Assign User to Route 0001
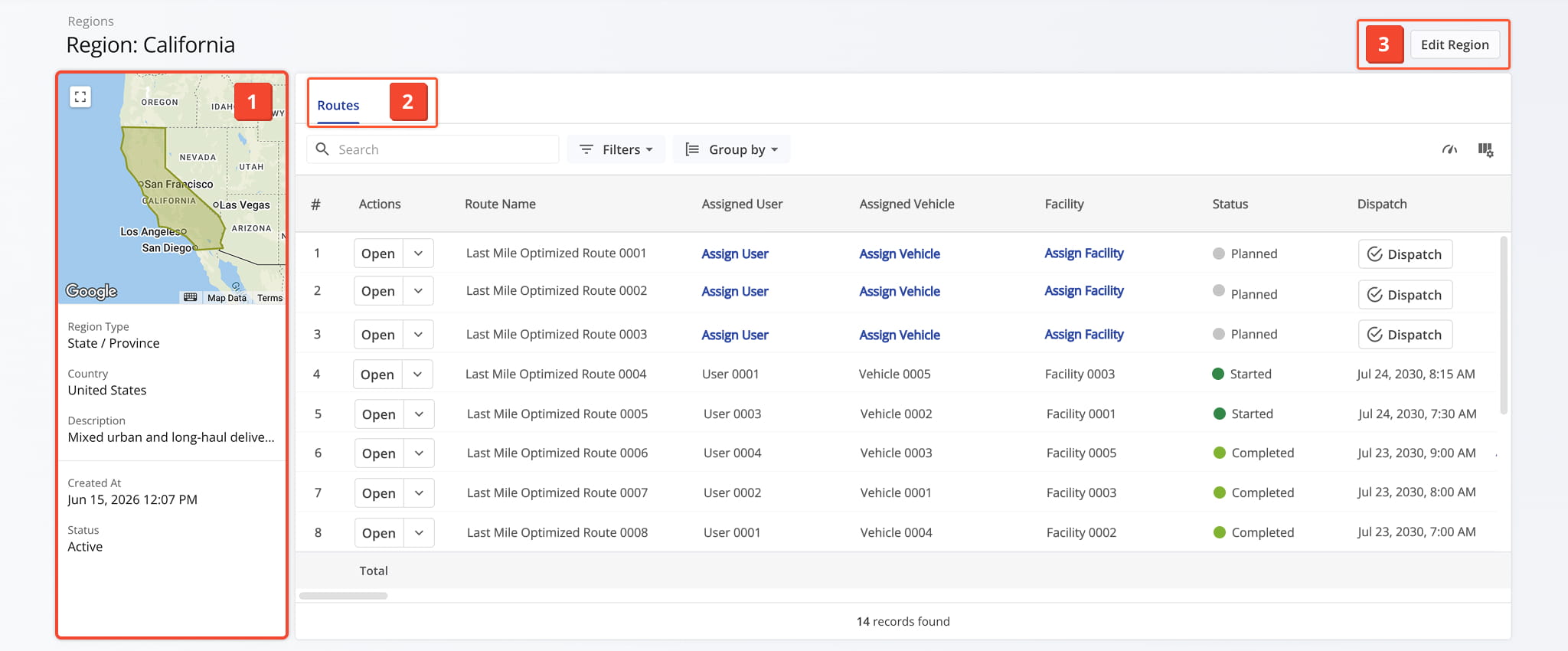 [x=735, y=254]
